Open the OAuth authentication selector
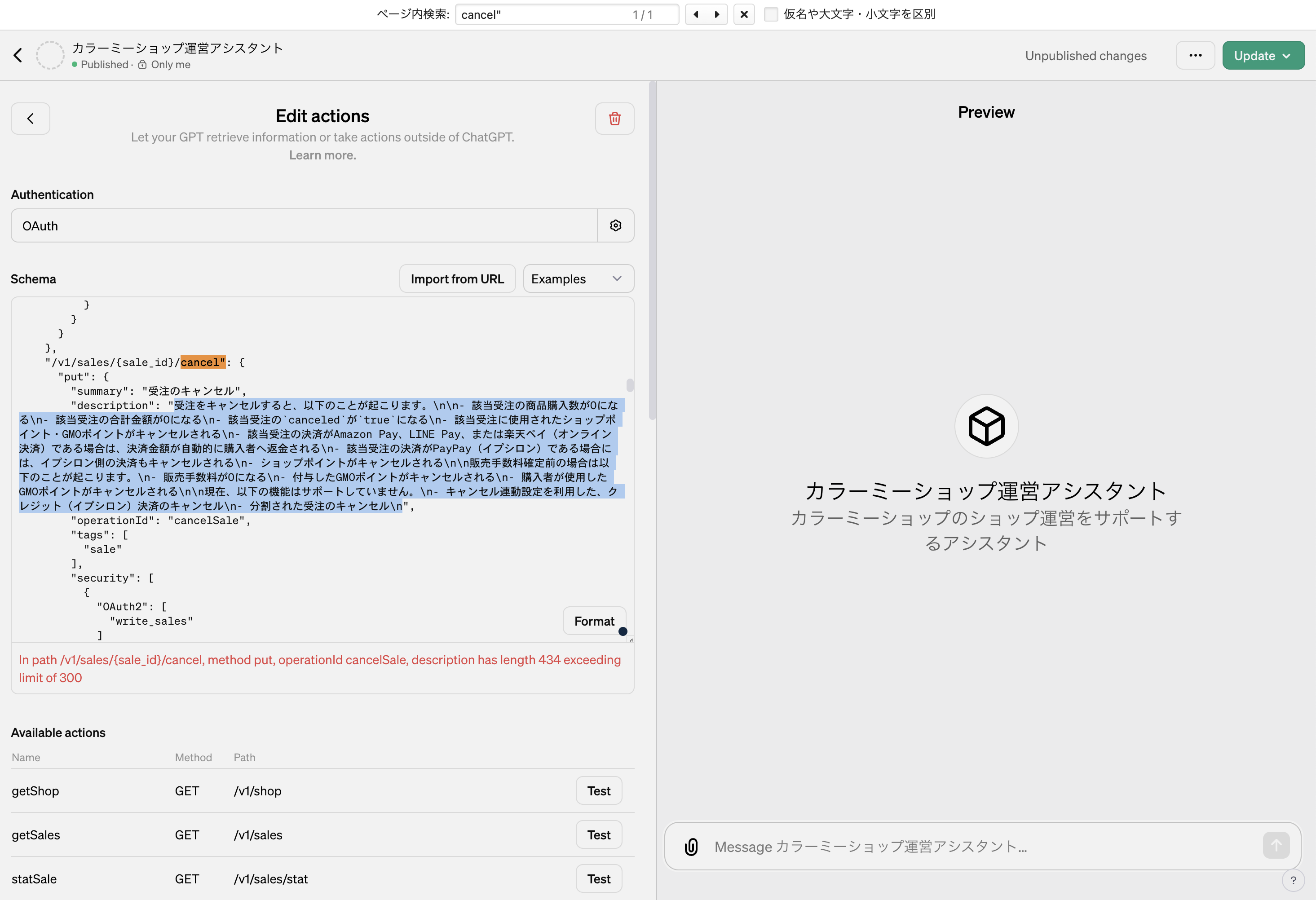 pos(304,225)
